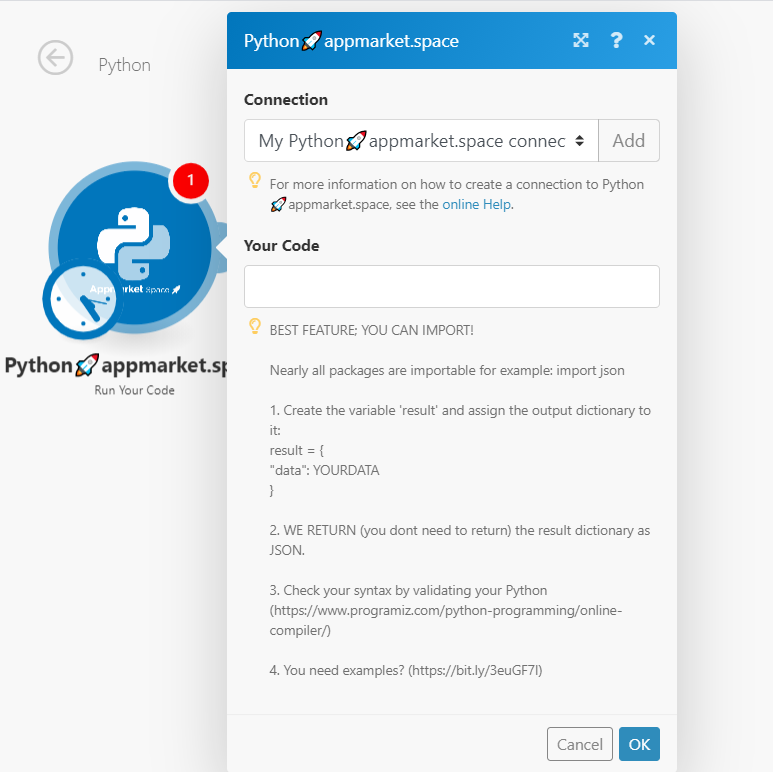Click the "BEST FEATURE; YOU CAN IMPORT!" text
This screenshot has height=772, width=773.
pyautogui.click(x=372, y=330)
